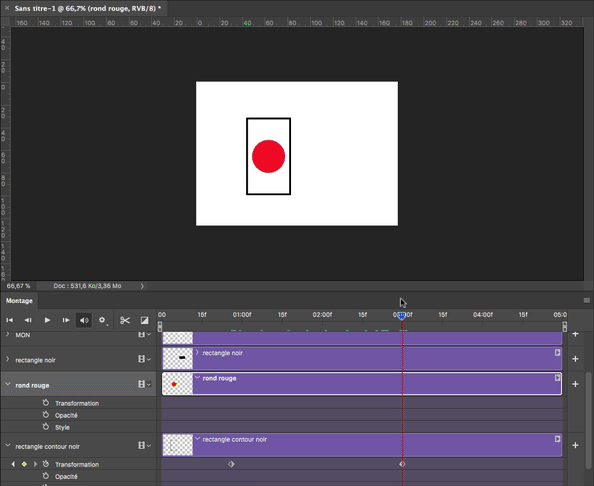Click the 66,67 % zoom field
The height and width of the screenshot is (486, 594).
[18, 286]
